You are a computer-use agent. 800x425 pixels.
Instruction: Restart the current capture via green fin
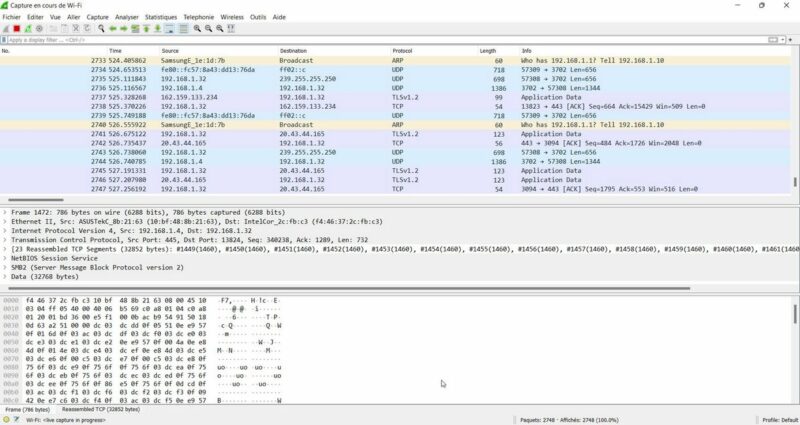click(x=28, y=29)
